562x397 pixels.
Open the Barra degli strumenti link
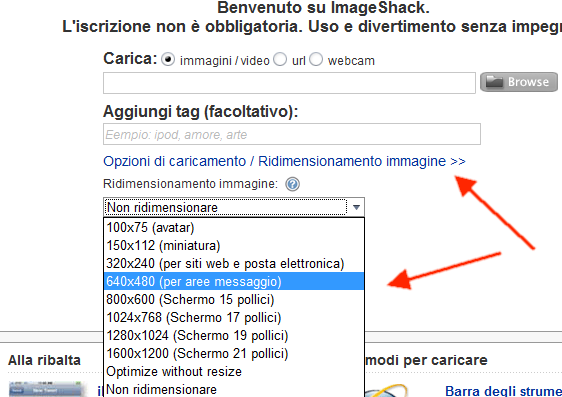click(503, 391)
